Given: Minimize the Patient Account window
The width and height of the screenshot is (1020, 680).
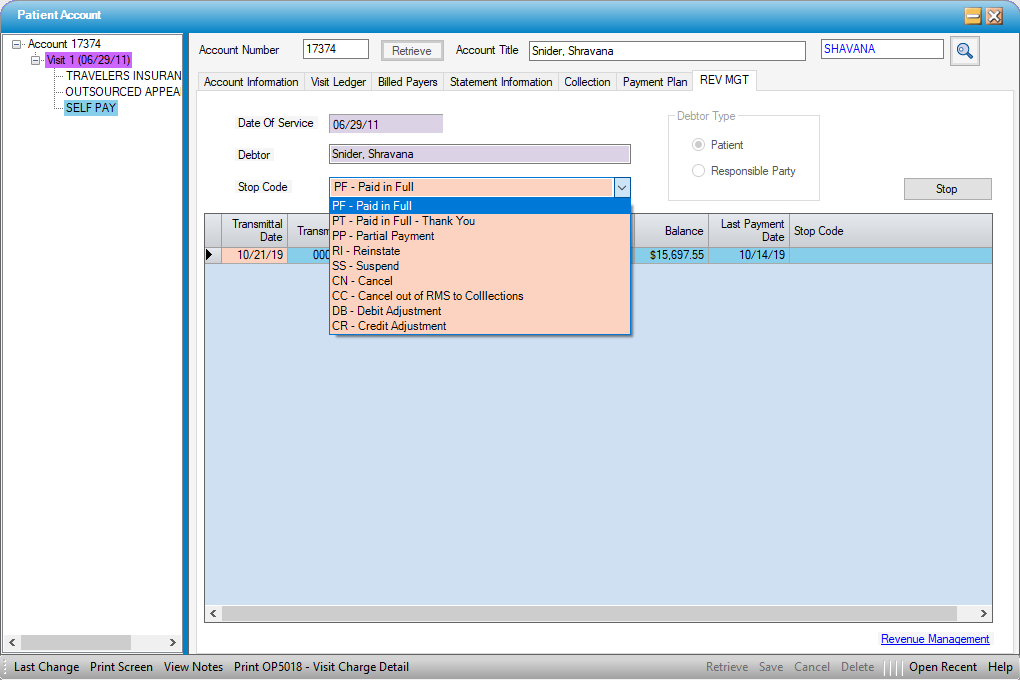Looking at the screenshot, I should coord(972,16).
